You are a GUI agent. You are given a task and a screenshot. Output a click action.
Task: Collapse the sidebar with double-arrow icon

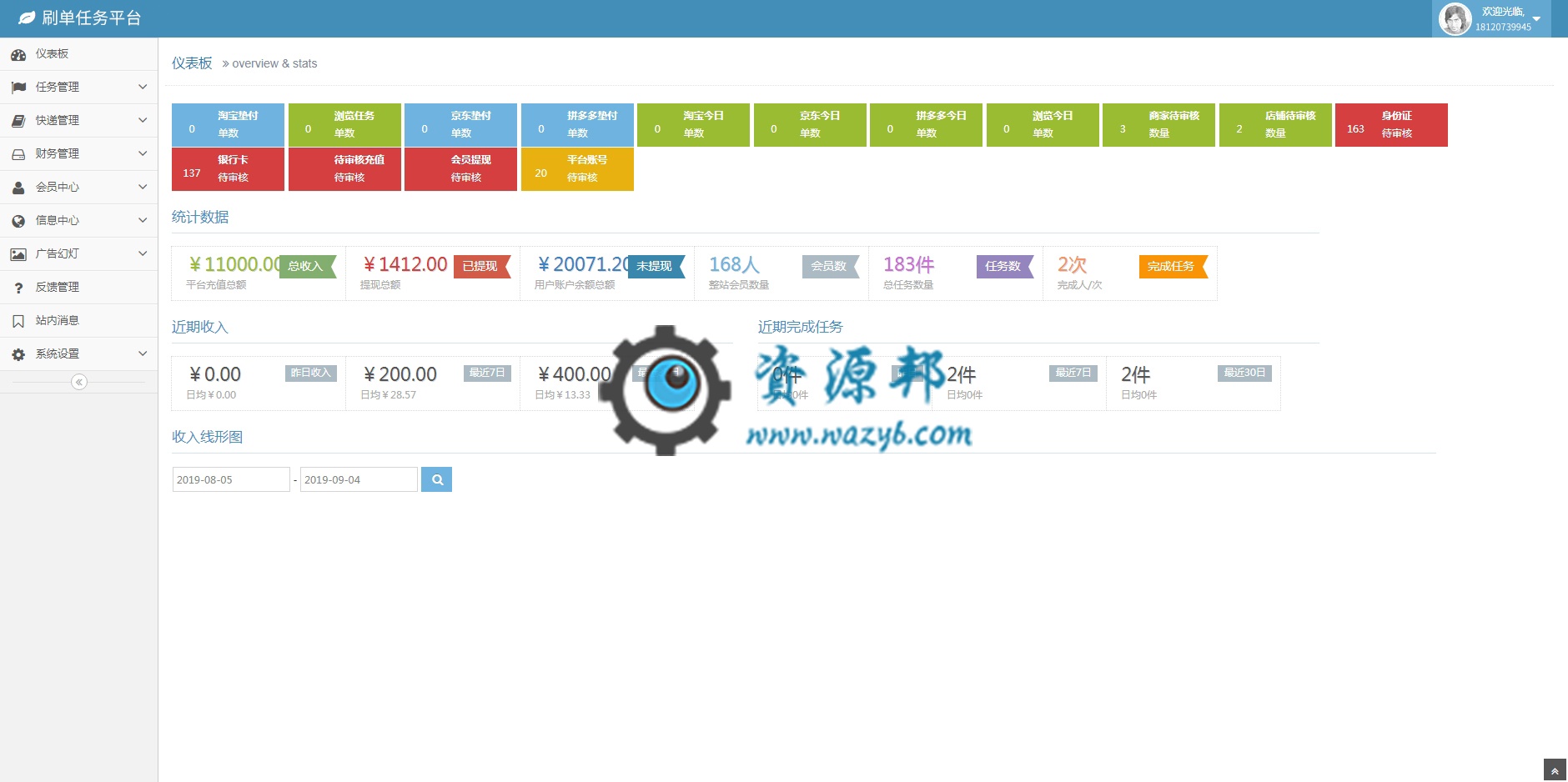(79, 382)
